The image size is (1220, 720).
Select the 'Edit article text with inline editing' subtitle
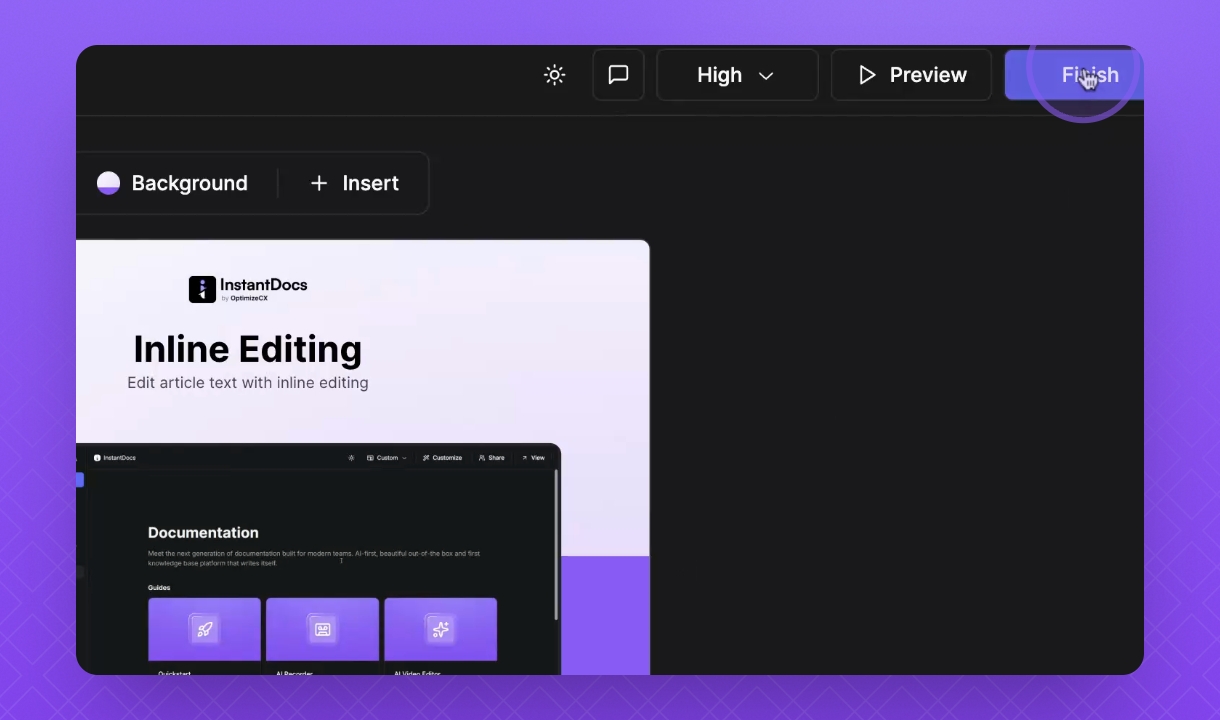pos(248,383)
